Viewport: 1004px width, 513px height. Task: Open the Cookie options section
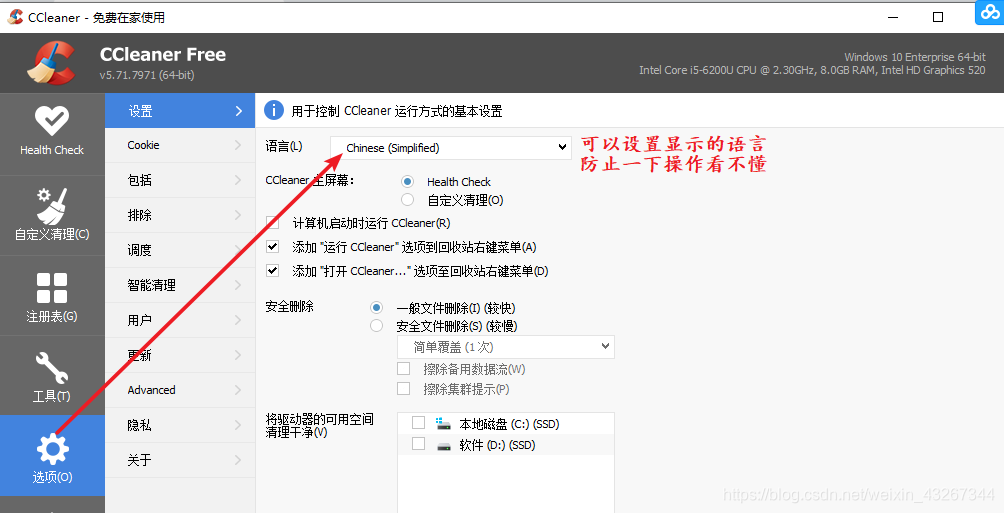(x=180, y=145)
